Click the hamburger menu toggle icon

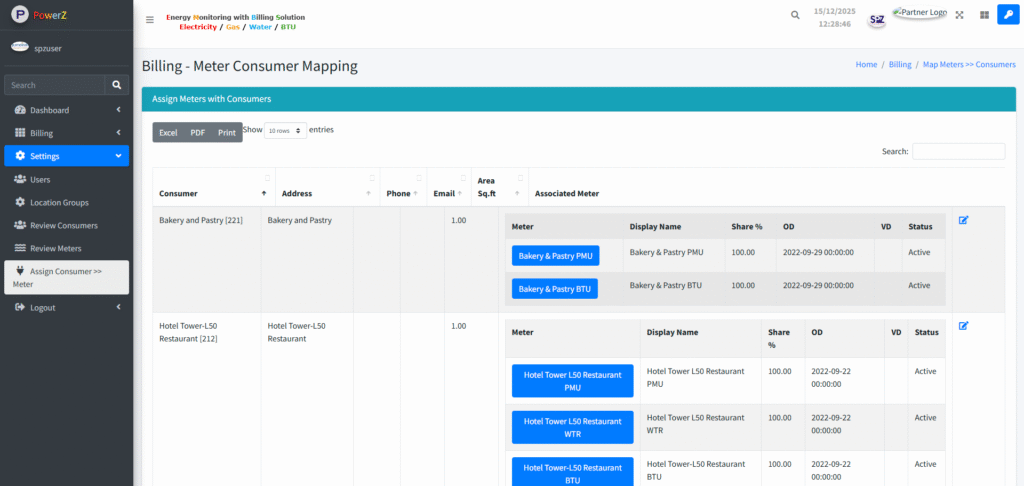point(150,19)
